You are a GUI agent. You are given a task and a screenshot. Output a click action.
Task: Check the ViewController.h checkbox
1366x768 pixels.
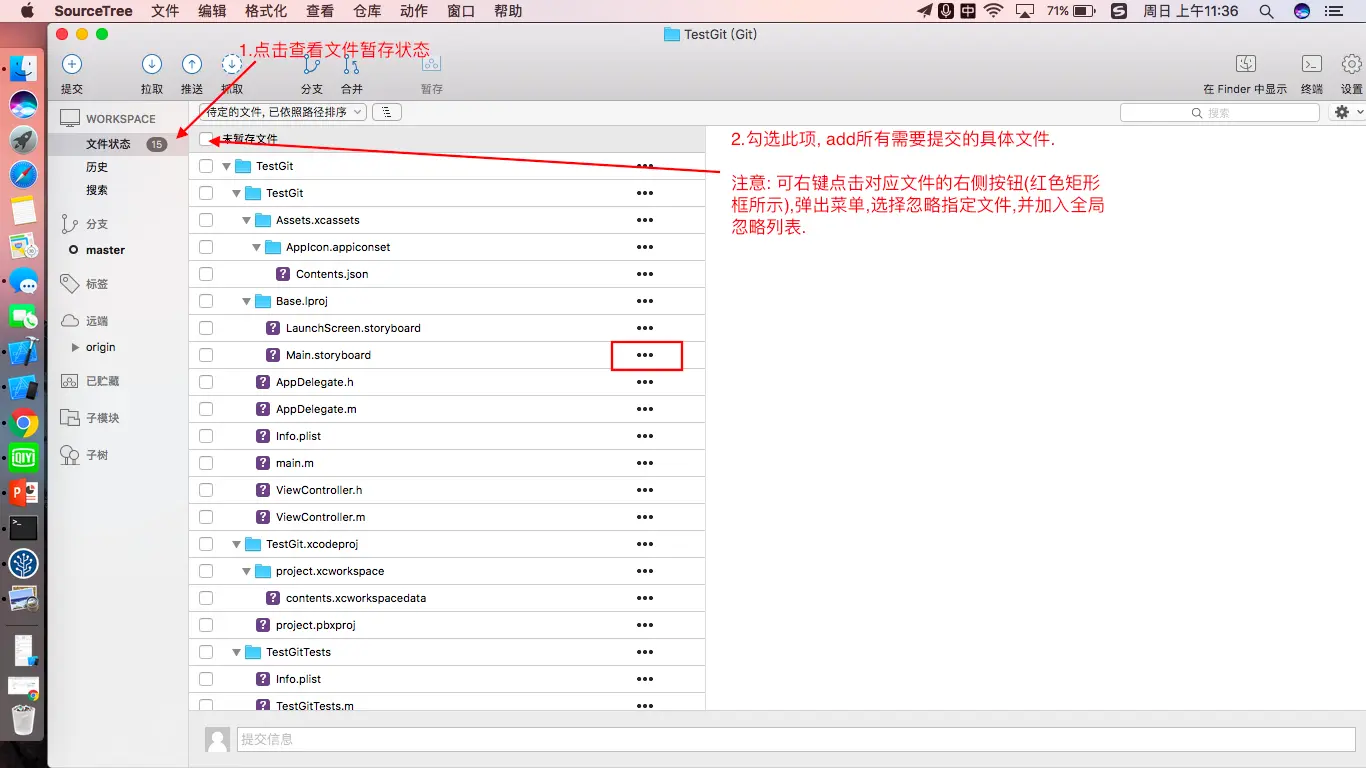point(206,490)
